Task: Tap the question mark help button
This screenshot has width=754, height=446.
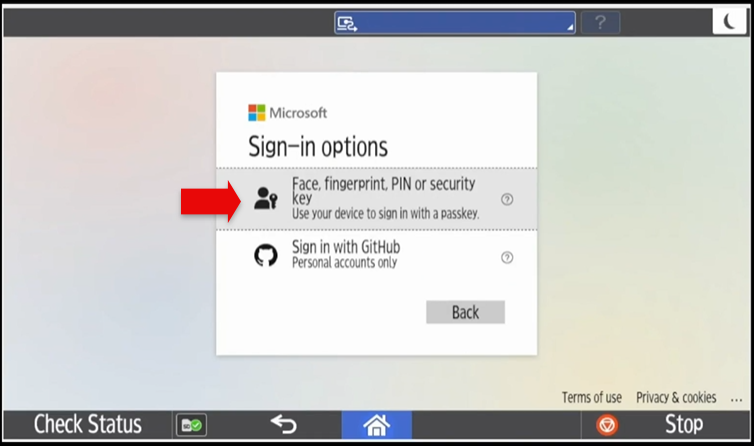Action: pos(600,23)
